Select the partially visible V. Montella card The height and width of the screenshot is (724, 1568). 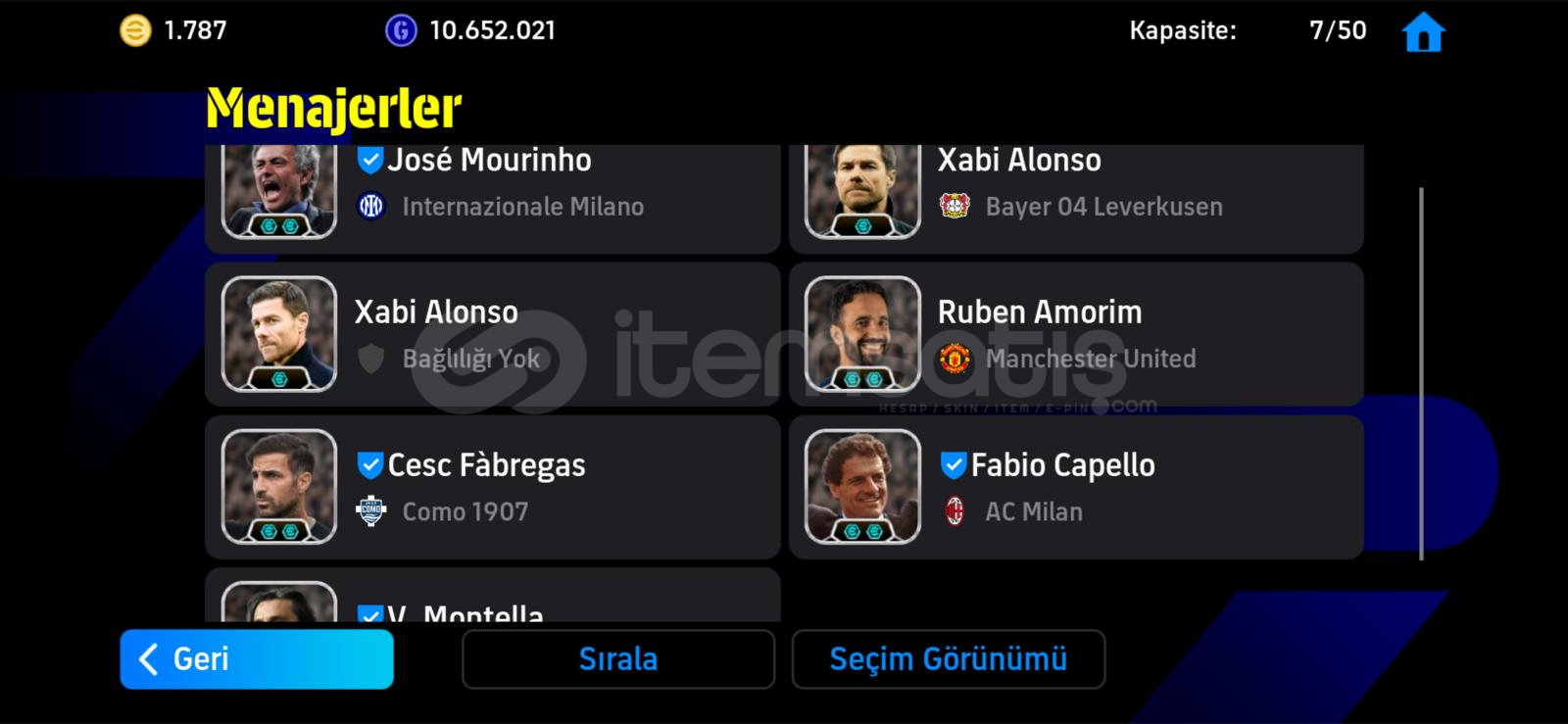493,595
